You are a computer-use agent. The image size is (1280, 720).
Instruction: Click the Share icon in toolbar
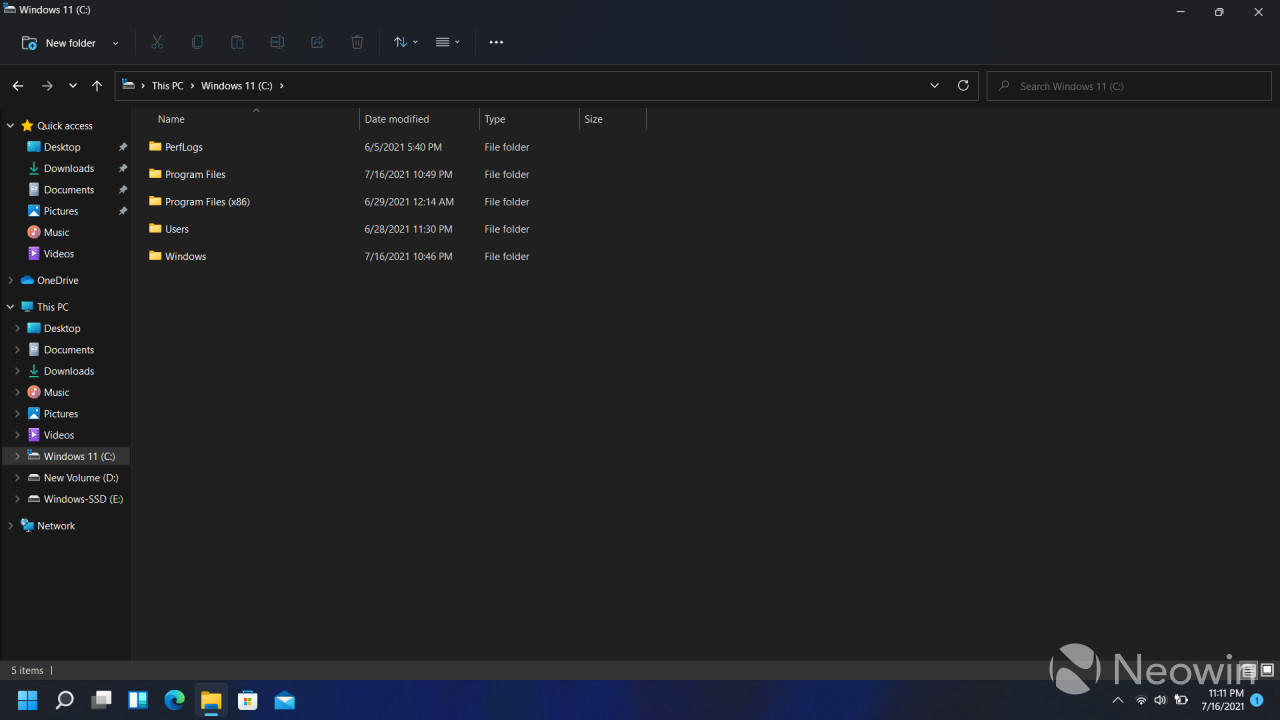point(317,42)
